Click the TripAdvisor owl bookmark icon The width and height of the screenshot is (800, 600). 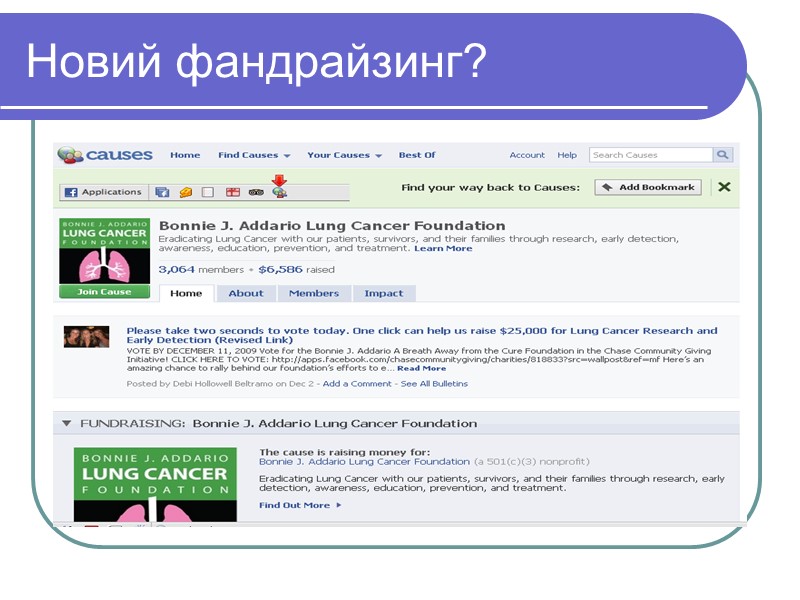coord(256,192)
